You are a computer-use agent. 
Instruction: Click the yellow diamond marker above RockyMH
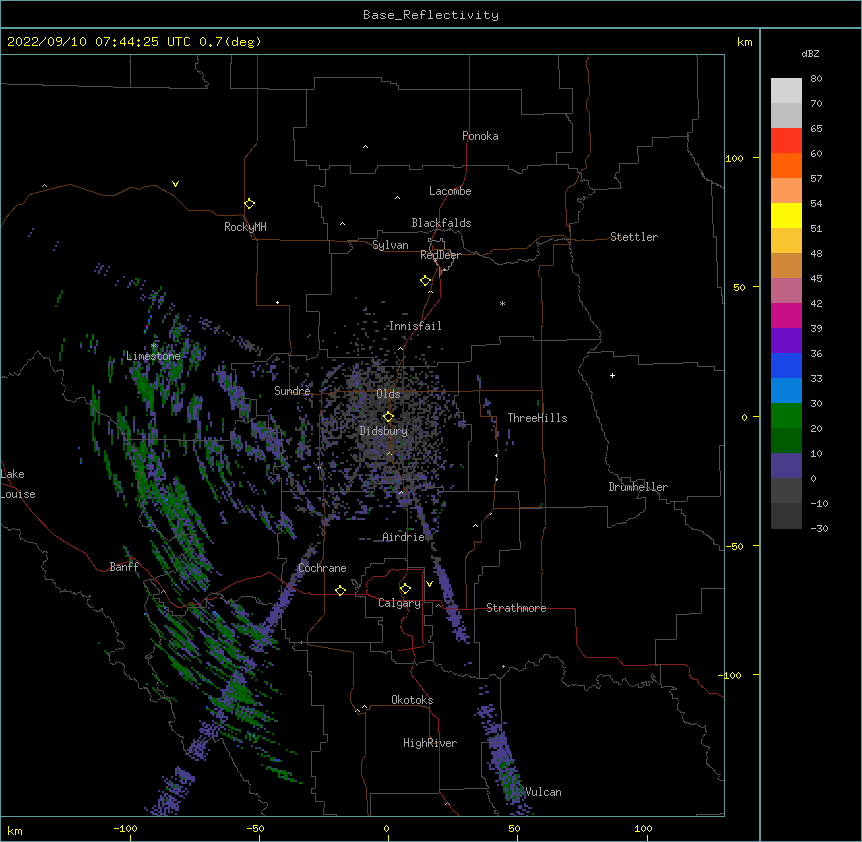point(249,203)
